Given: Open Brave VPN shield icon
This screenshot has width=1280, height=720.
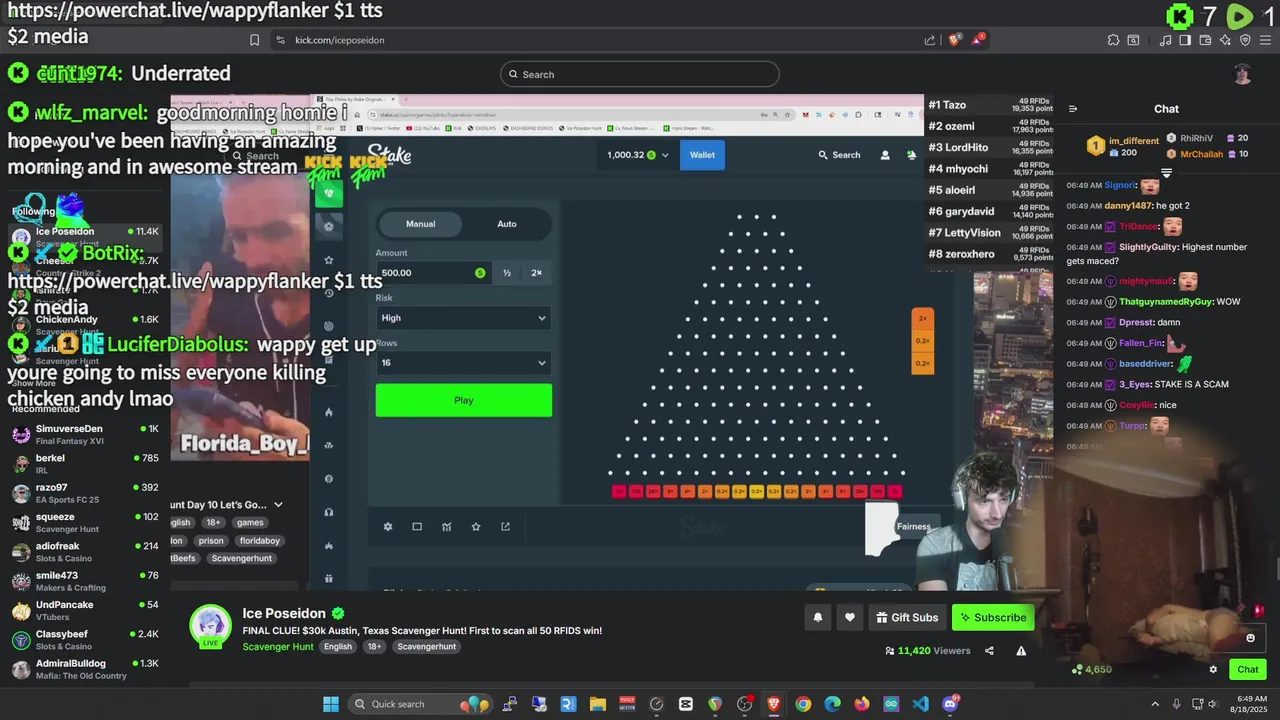Looking at the screenshot, I should pyautogui.click(x=1245, y=40).
